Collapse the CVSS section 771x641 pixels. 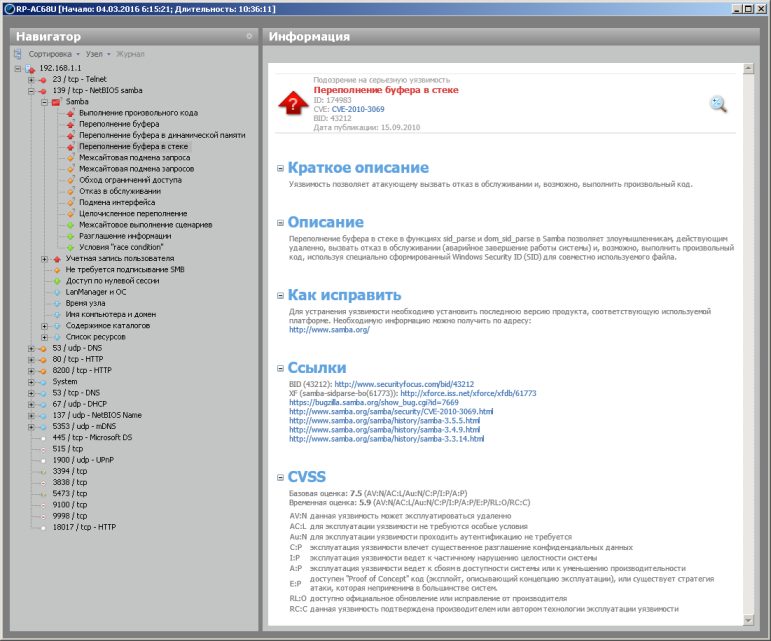pyautogui.click(x=280, y=477)
